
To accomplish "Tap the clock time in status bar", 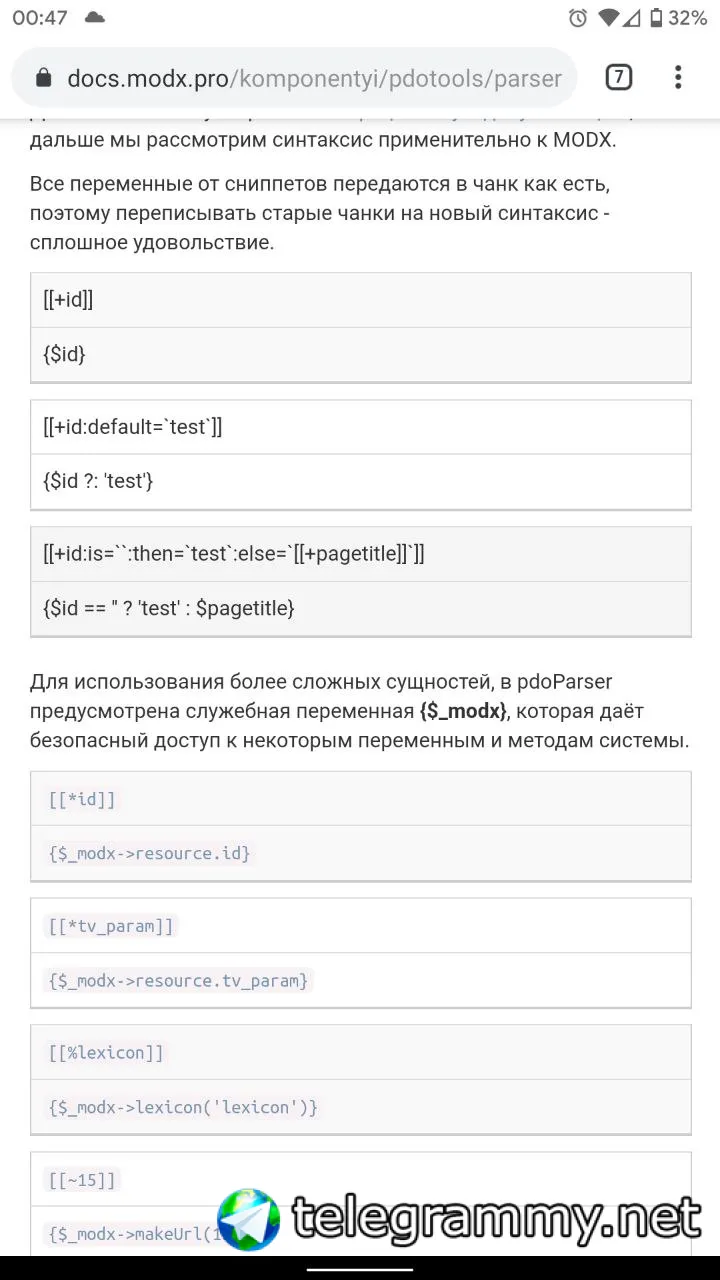I will click(x=40, y=18).
